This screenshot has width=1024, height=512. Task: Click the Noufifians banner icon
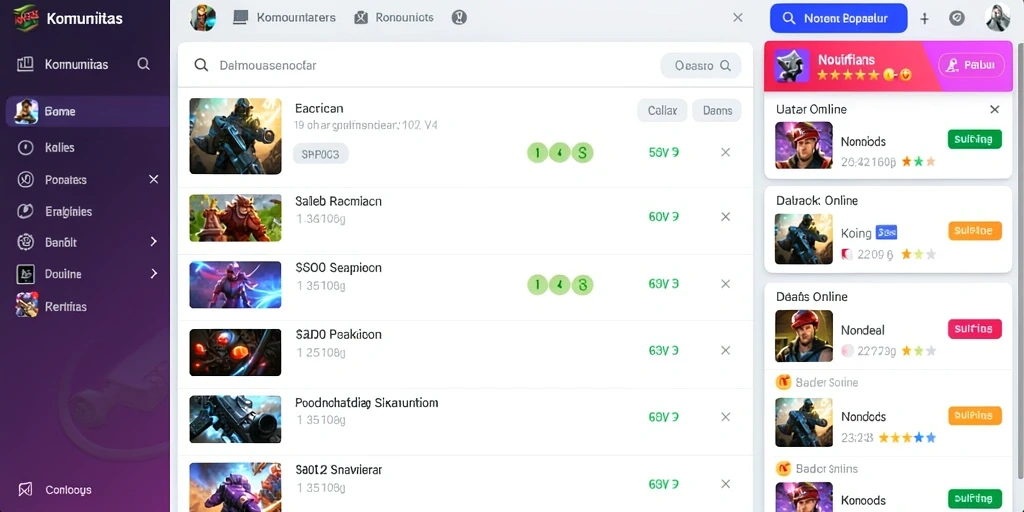[792, 66]
